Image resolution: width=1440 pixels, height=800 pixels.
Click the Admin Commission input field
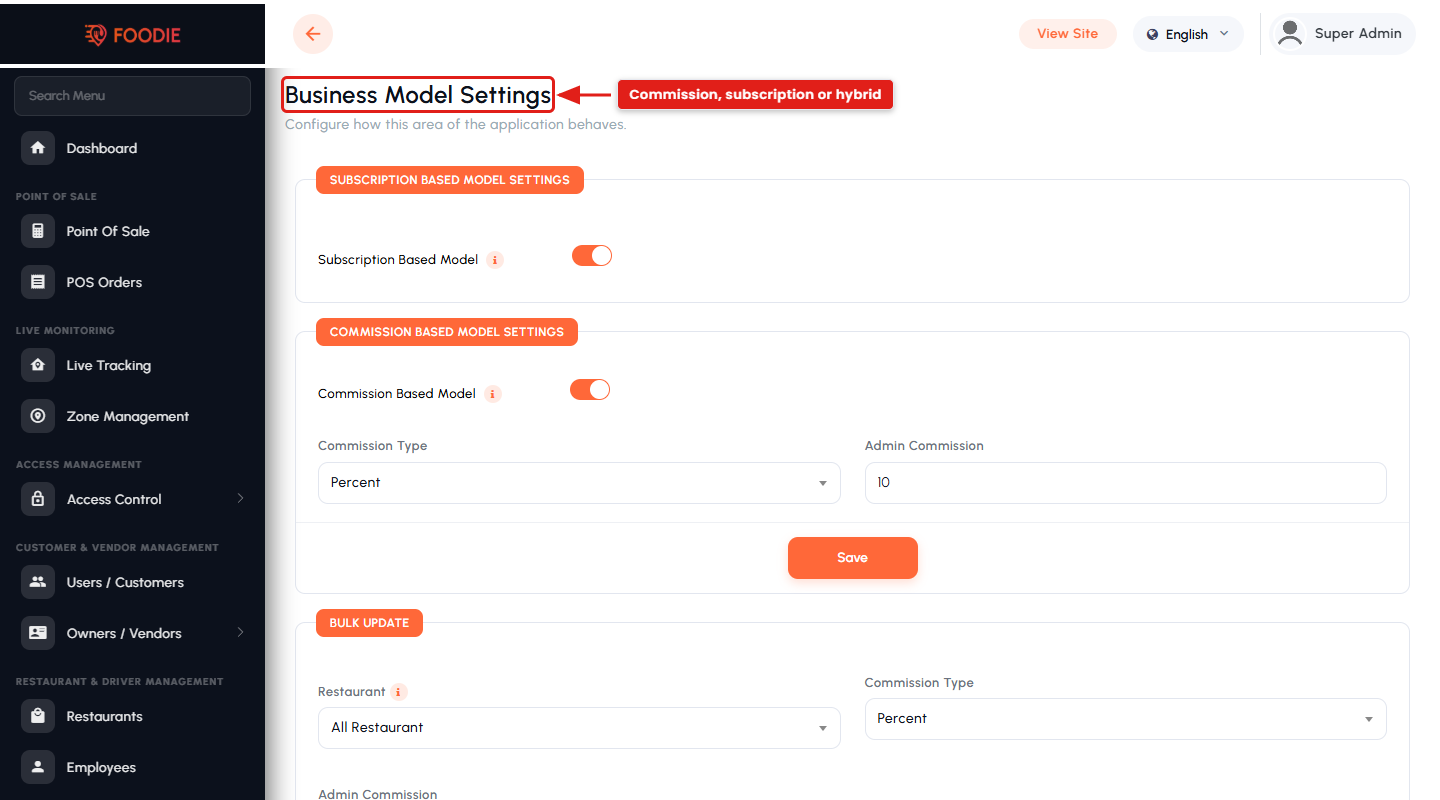click(1126, 483)
